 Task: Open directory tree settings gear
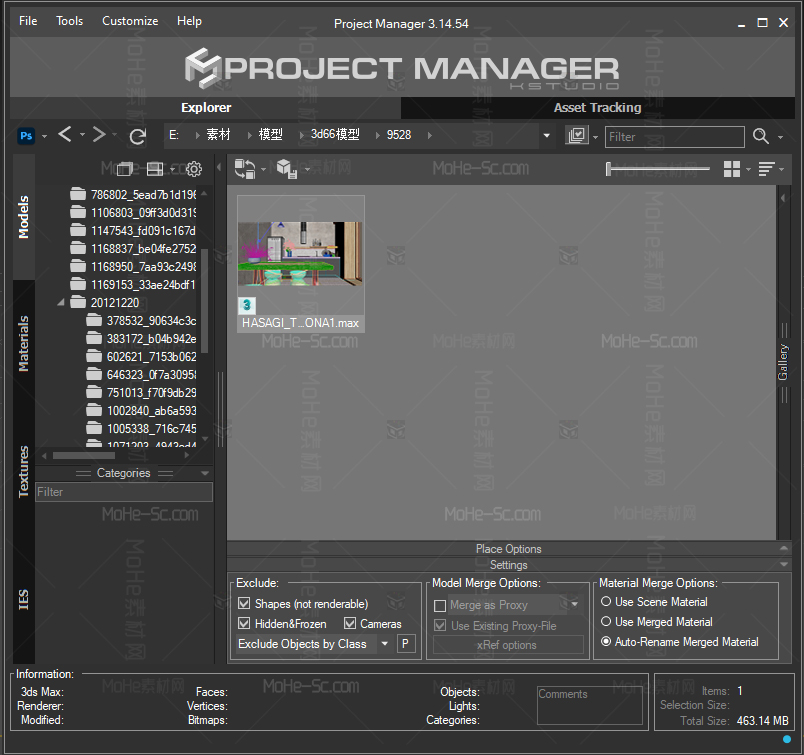click(194, 169)
